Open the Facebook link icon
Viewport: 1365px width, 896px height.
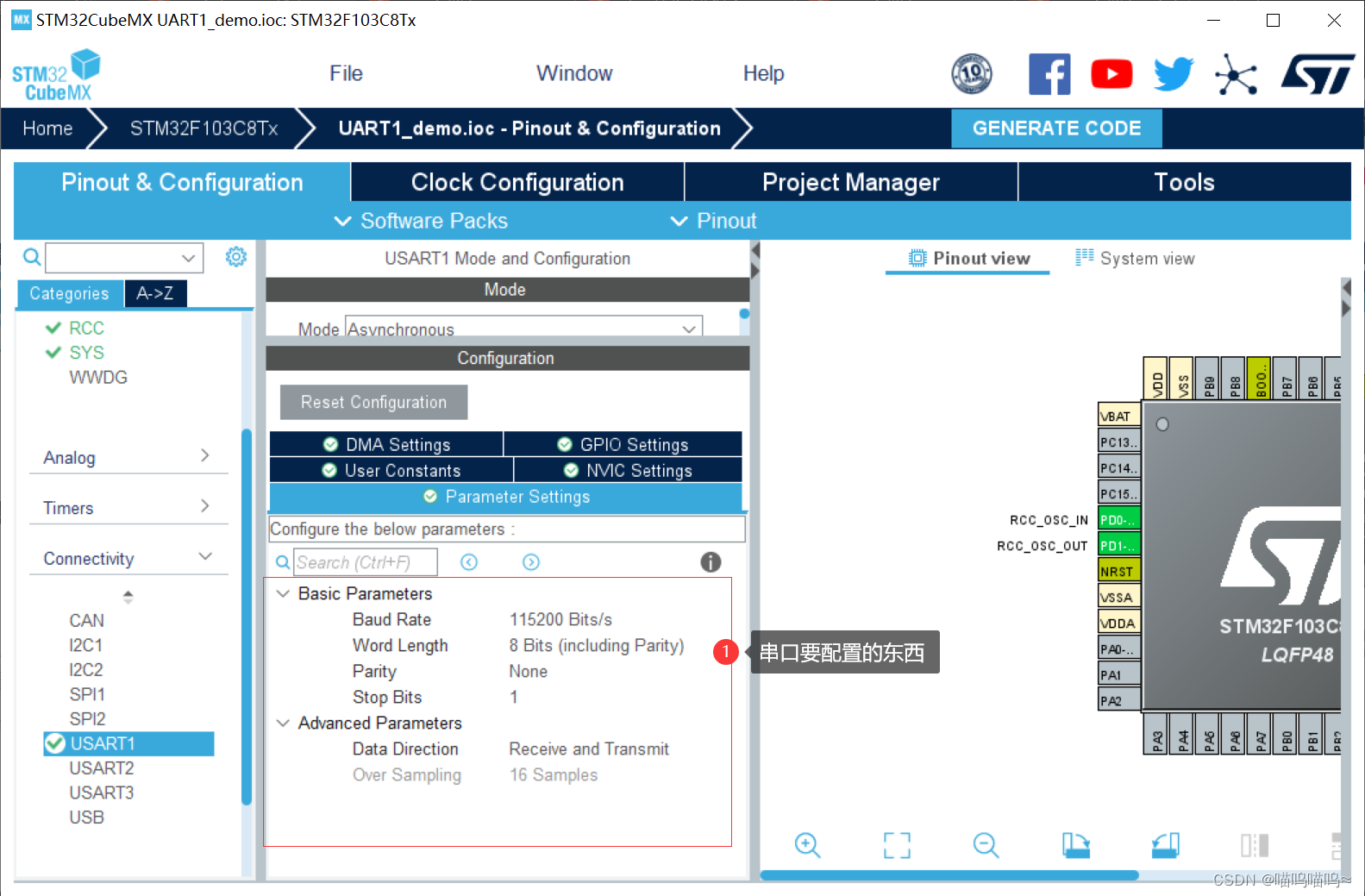pyautogui.click(x=1049, y=74)
